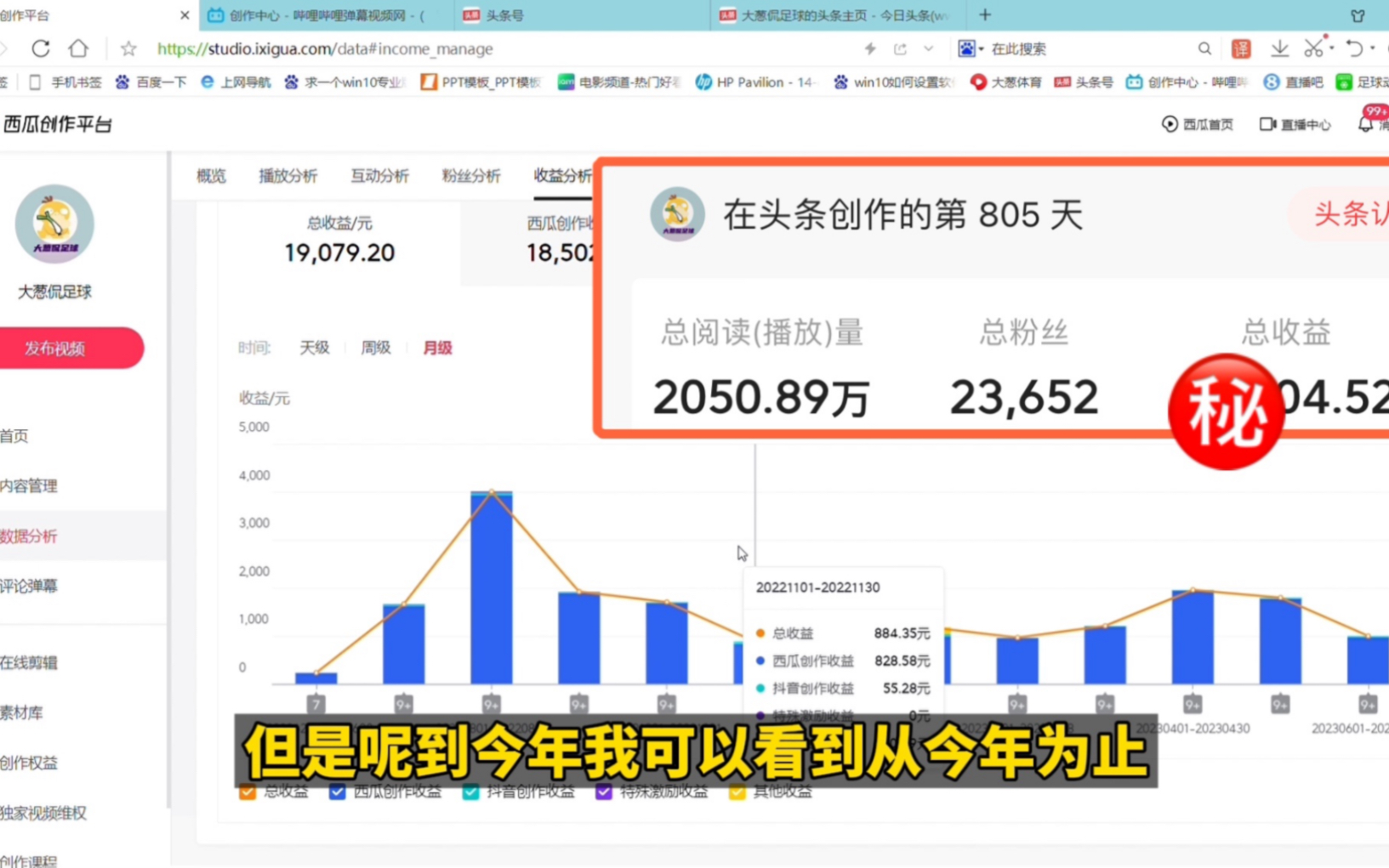1389x868 pixels.
Task: Switch to the 概览 tab
Action: pos(211,176)
